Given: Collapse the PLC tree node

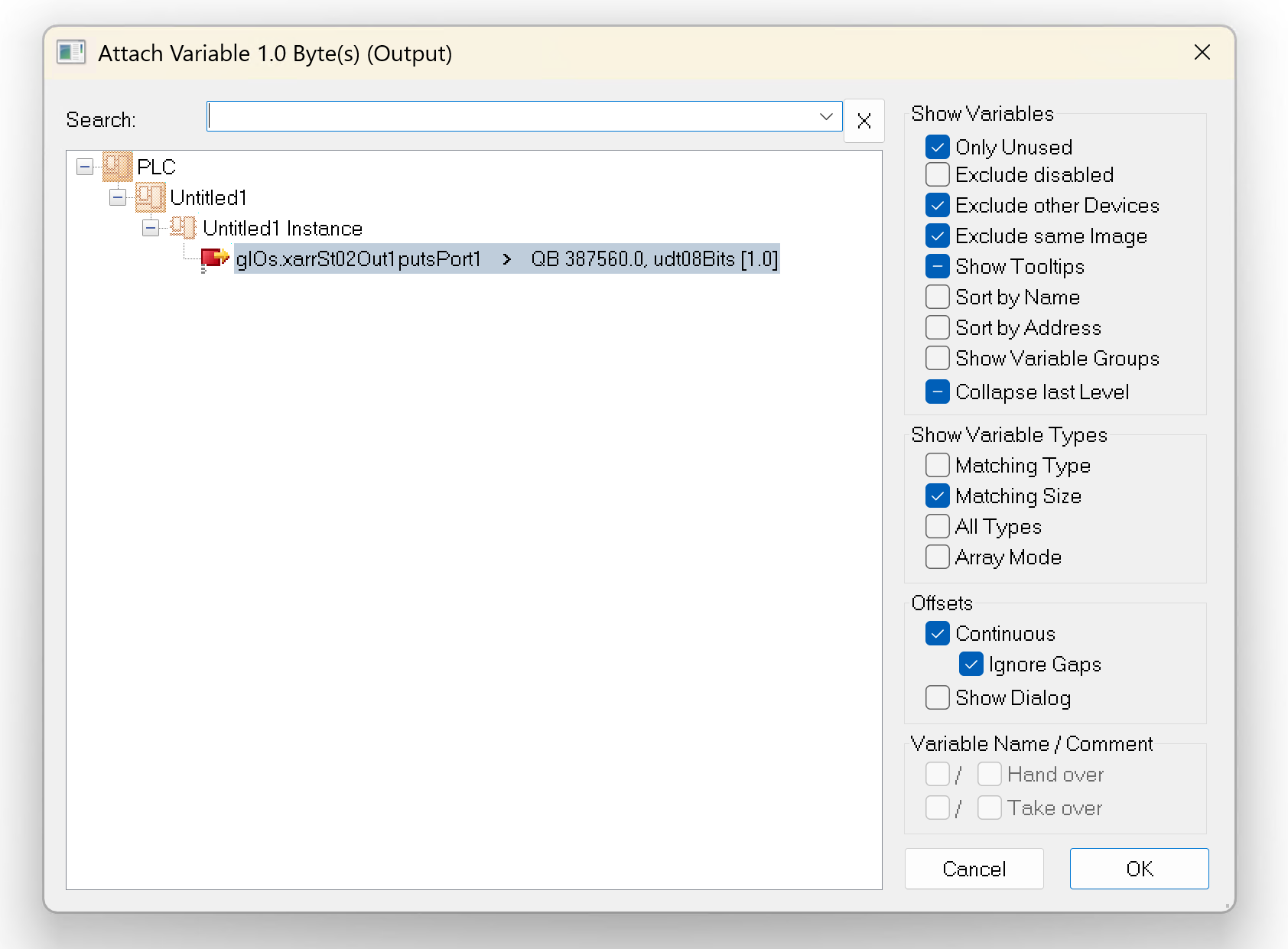Looking at the screenshot, I should coord(85,167).
